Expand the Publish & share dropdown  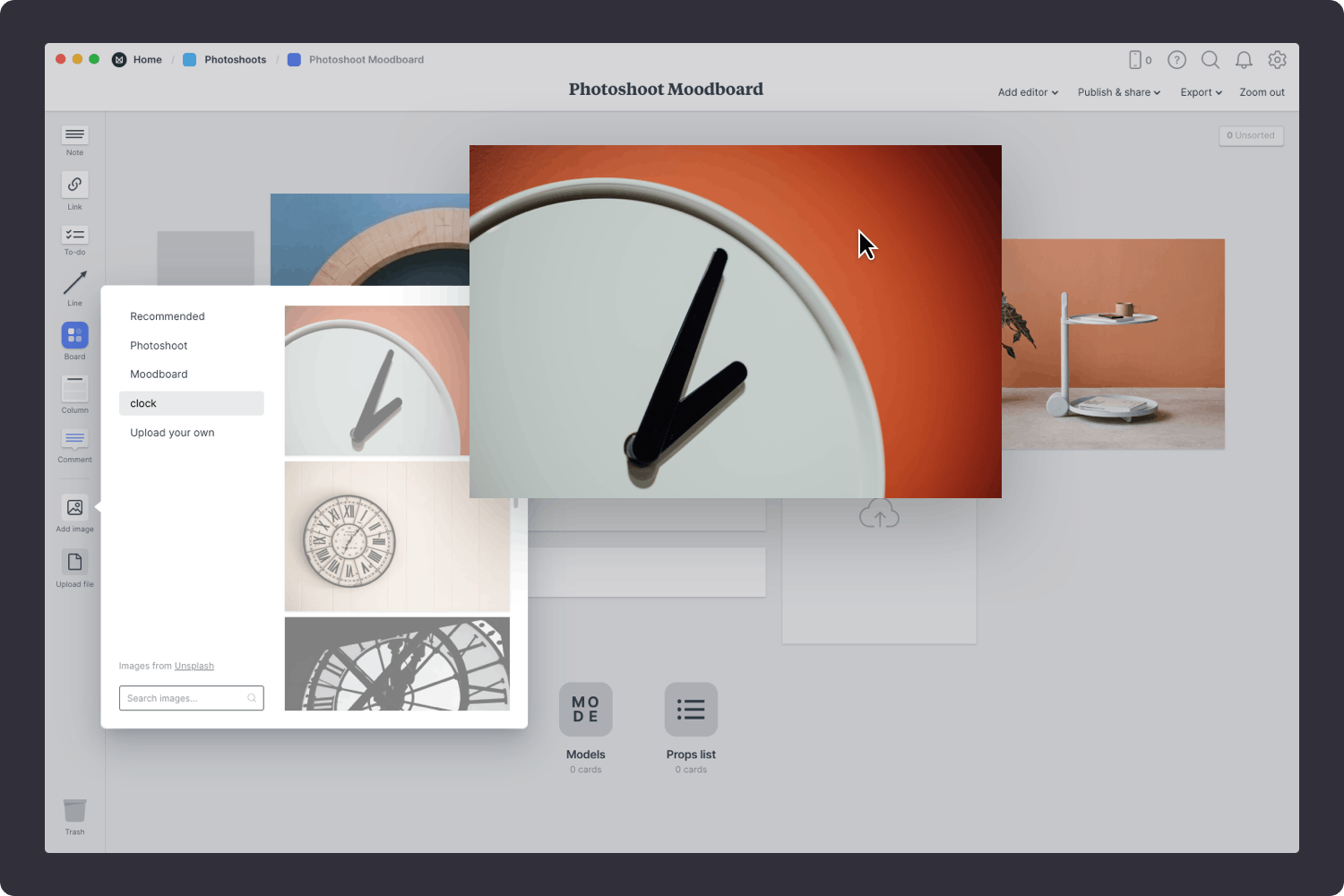pyautogui.click(x=1119, y=92)
